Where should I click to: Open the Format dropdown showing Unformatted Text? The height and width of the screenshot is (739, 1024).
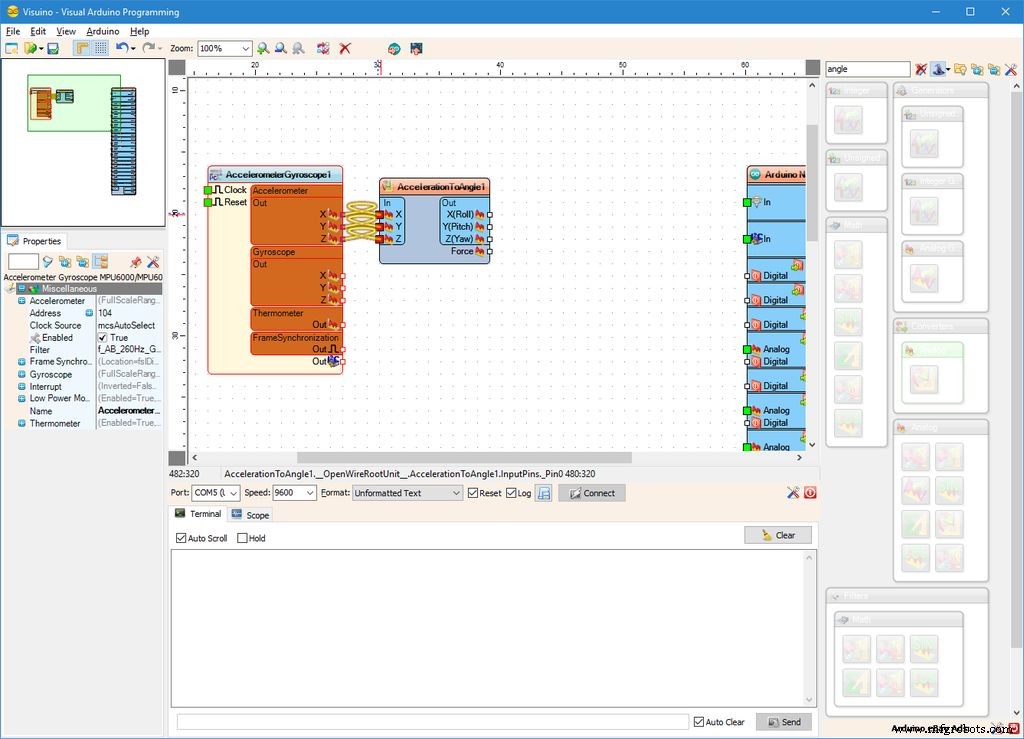[x=456, y=493]
